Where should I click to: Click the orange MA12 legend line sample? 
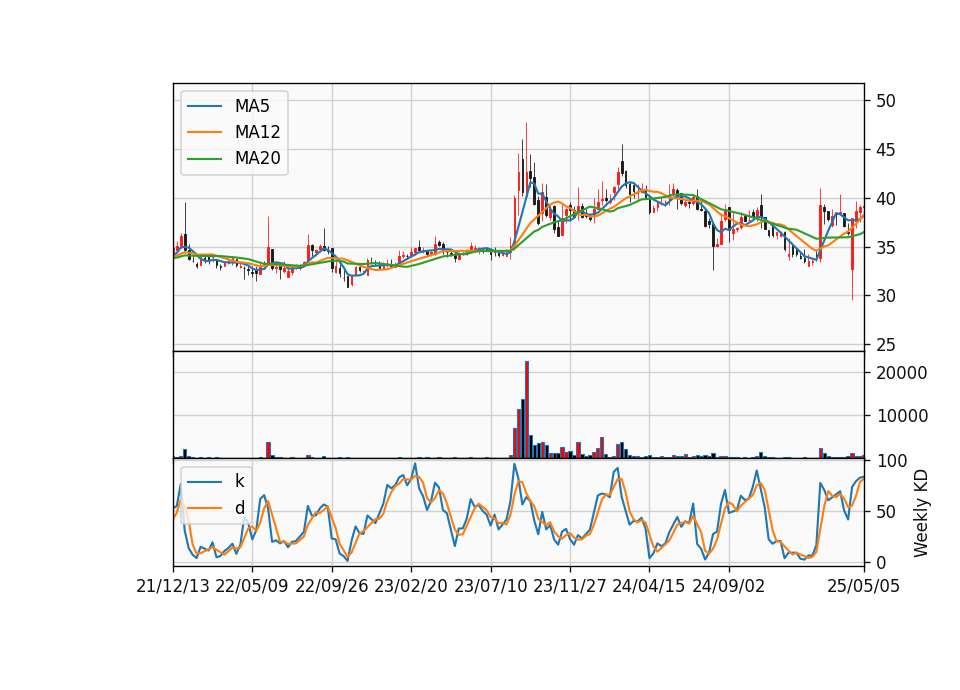point(204,132)
